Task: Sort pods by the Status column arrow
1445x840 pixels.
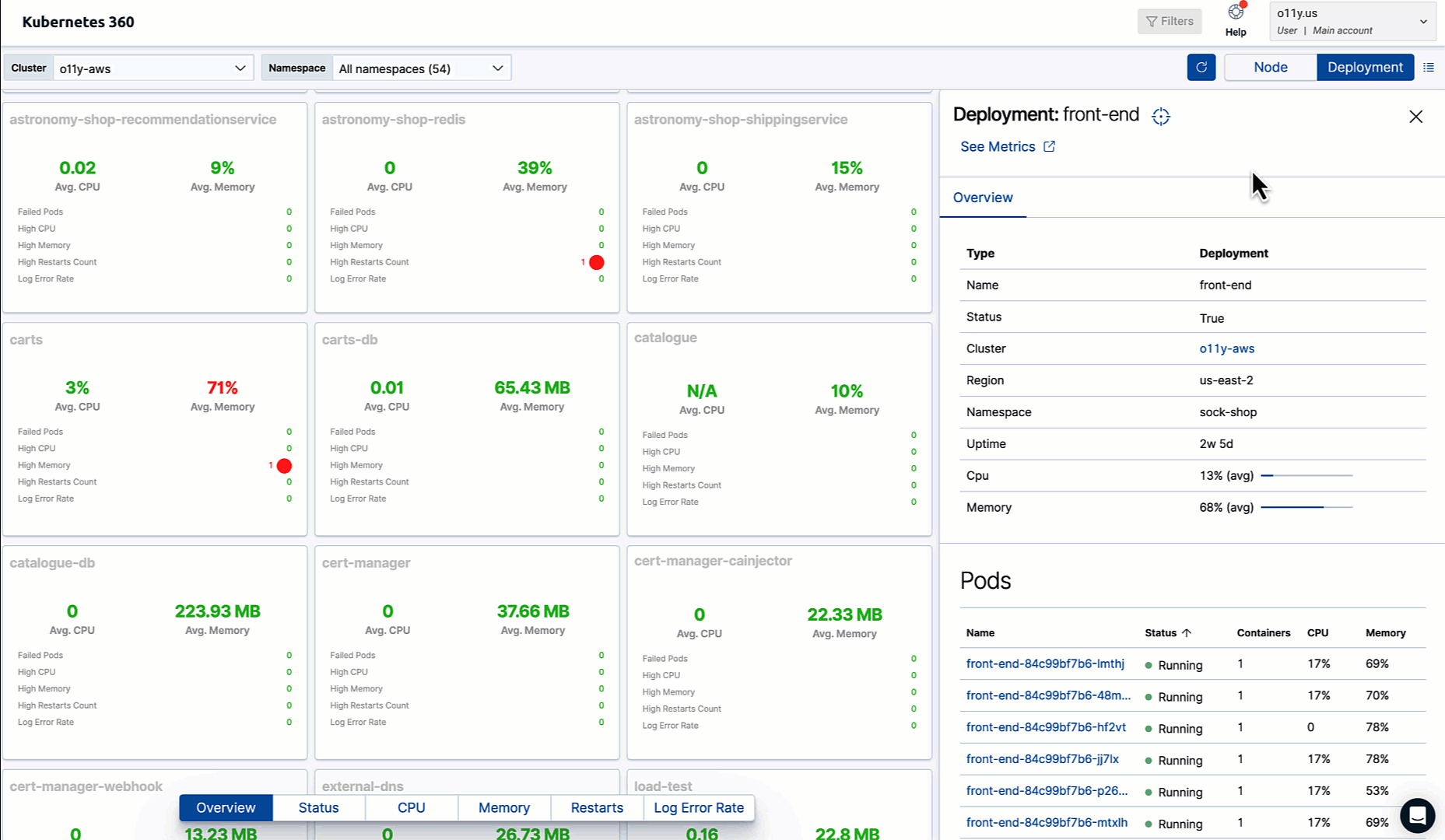Action: 1187,633
